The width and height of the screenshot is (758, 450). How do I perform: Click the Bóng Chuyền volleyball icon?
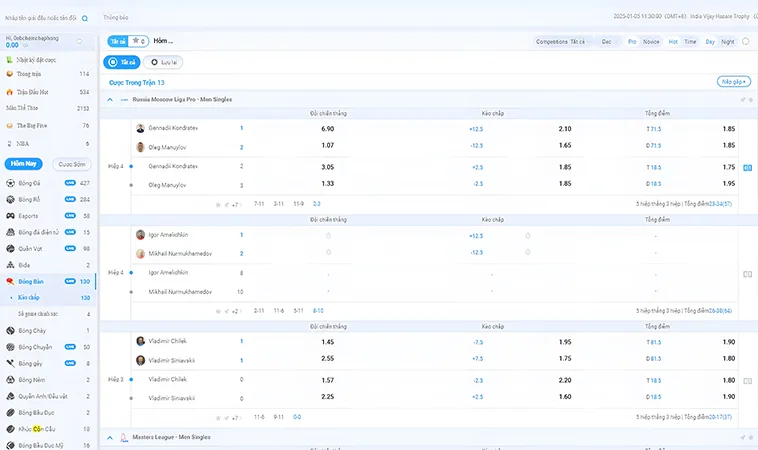point(10,347)
